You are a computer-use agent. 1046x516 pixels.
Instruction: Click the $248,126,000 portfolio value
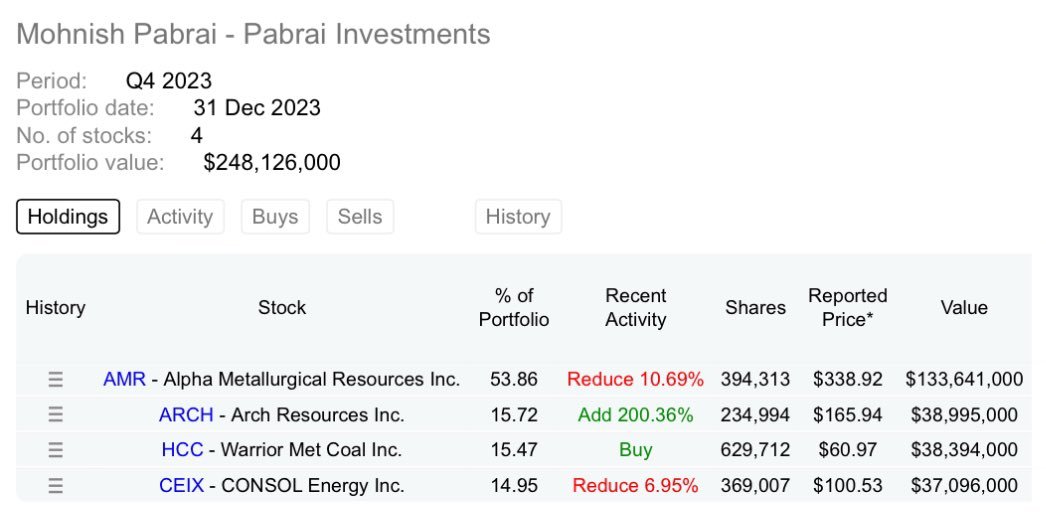coord(272,163)
